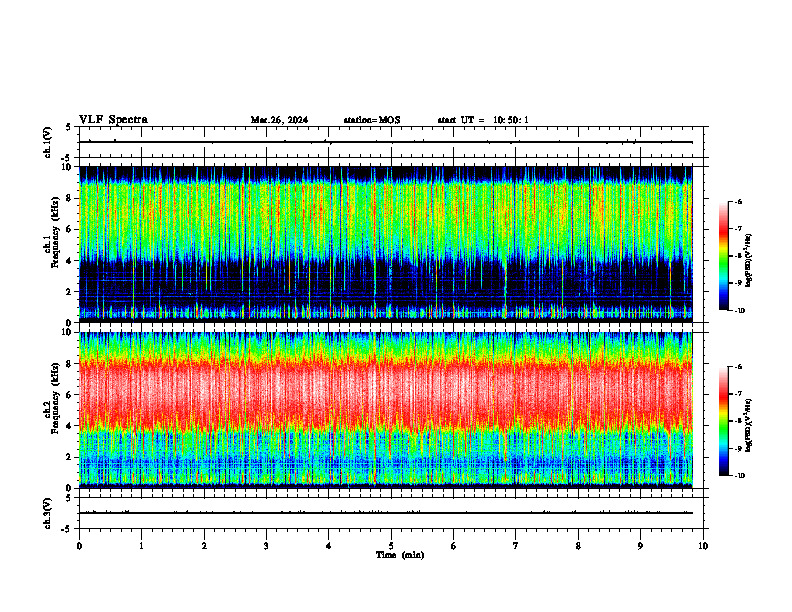Click the time axis tick label "2"
792x612 pixels.
tap(204, 546)
